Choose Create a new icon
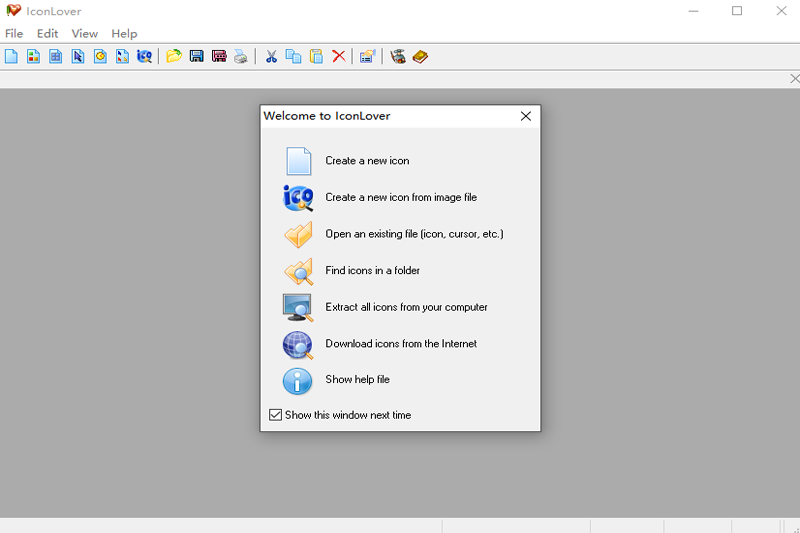This screenshot has height=533, width=800. click(x=367, y=161)
